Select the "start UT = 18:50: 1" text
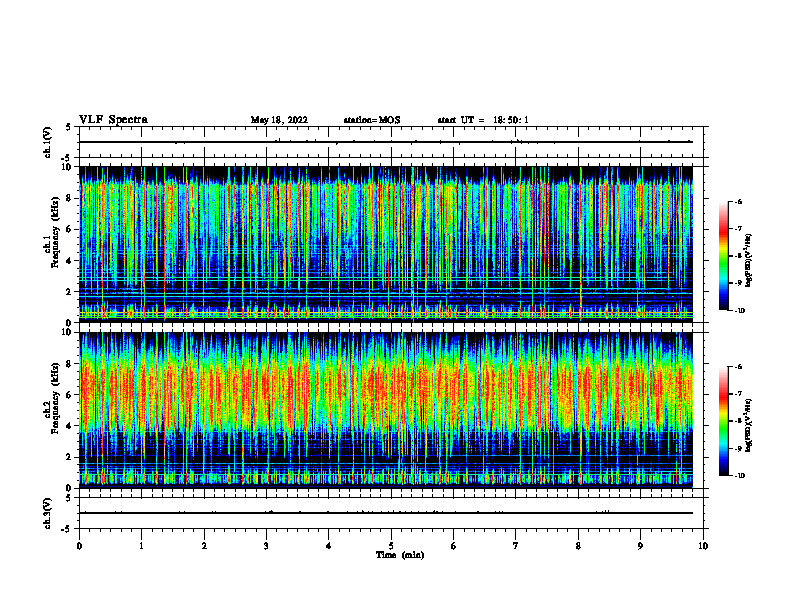The image size is (792, 612). point(483,120)
